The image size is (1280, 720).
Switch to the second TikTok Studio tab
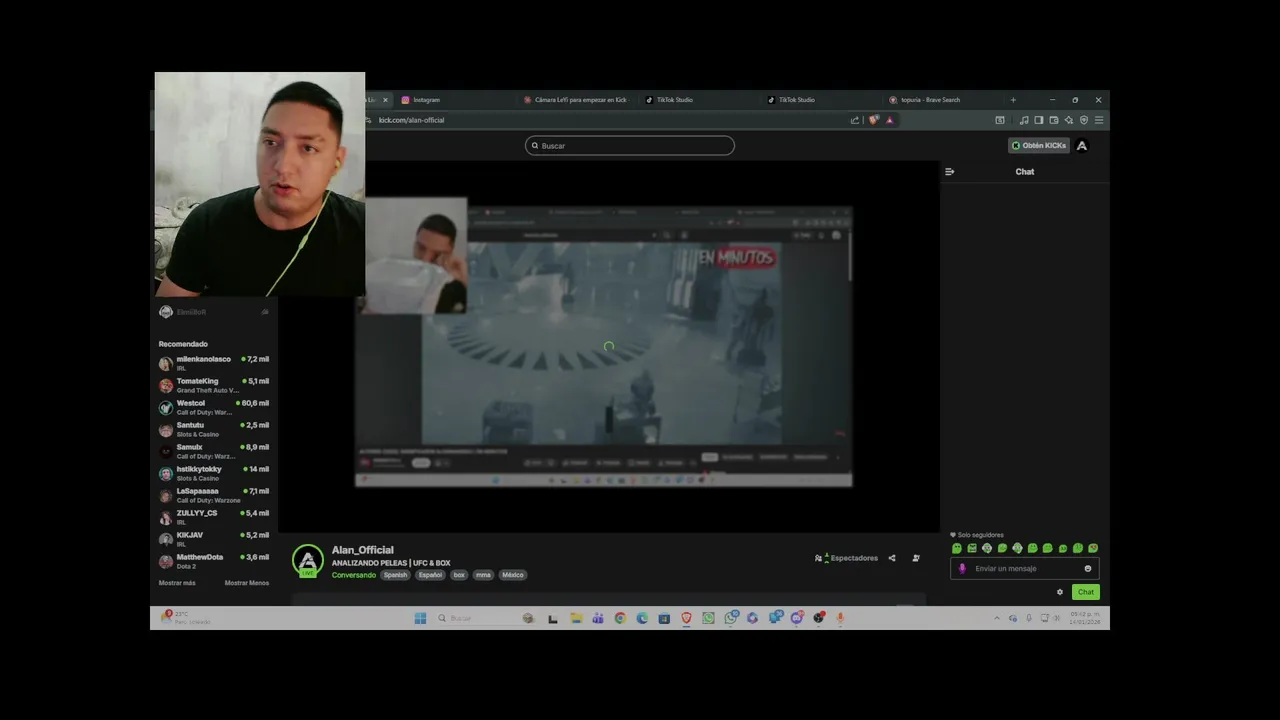tap(822, 100)
